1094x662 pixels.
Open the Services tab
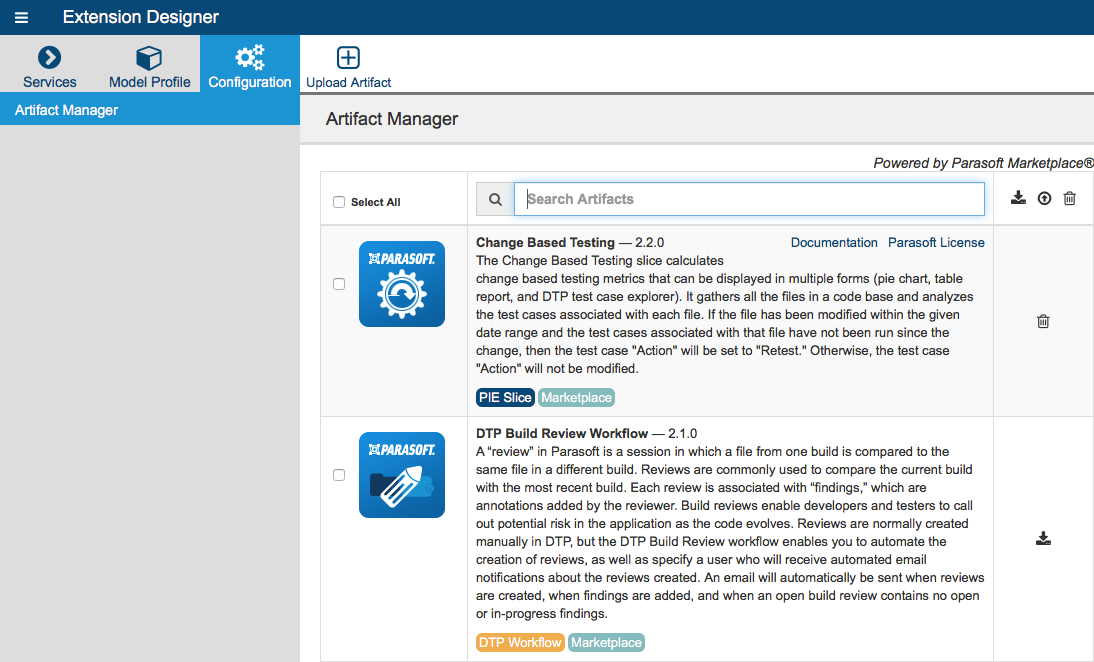tap(50, 67)
